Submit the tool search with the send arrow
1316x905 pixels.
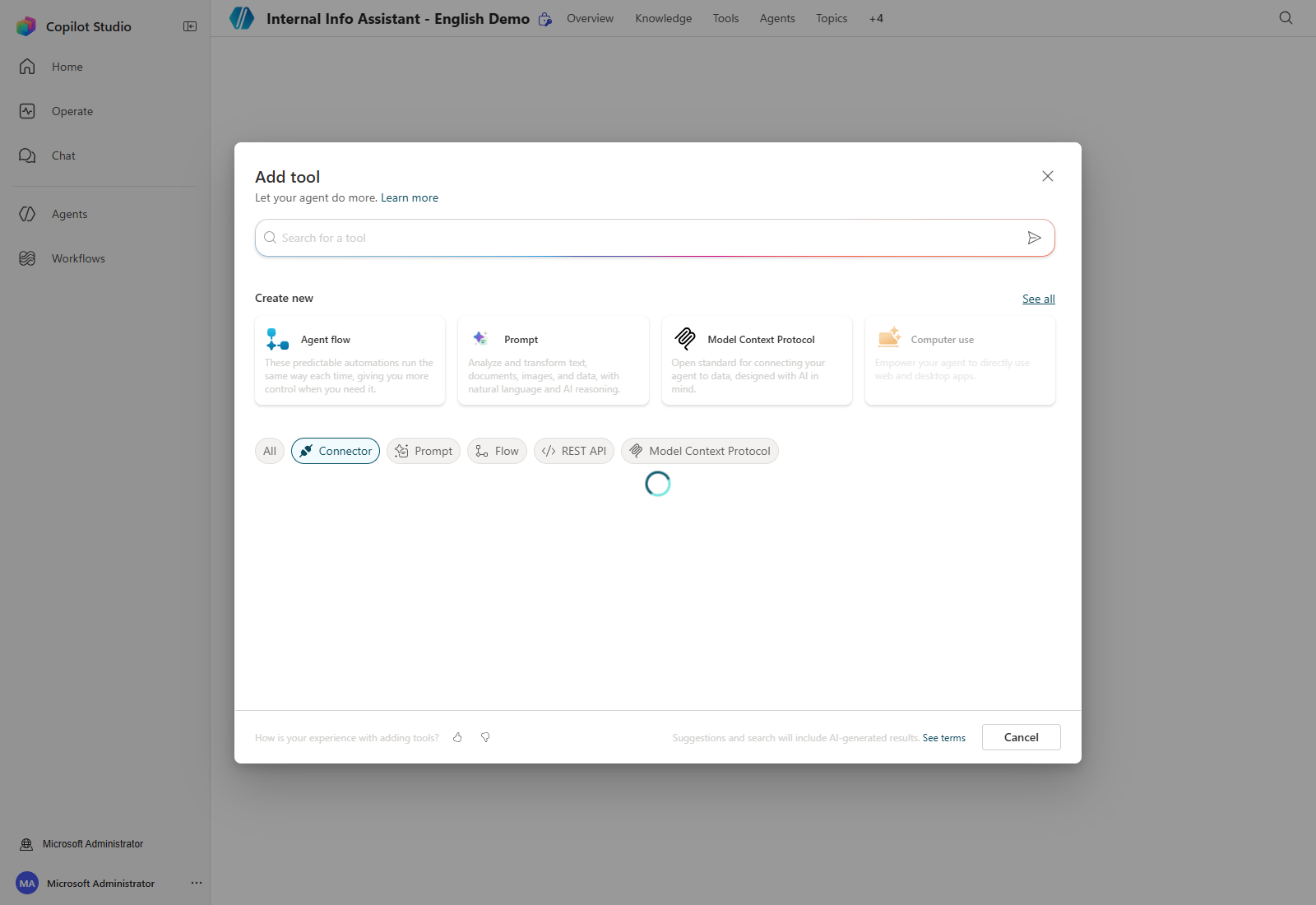point(1035,238)
